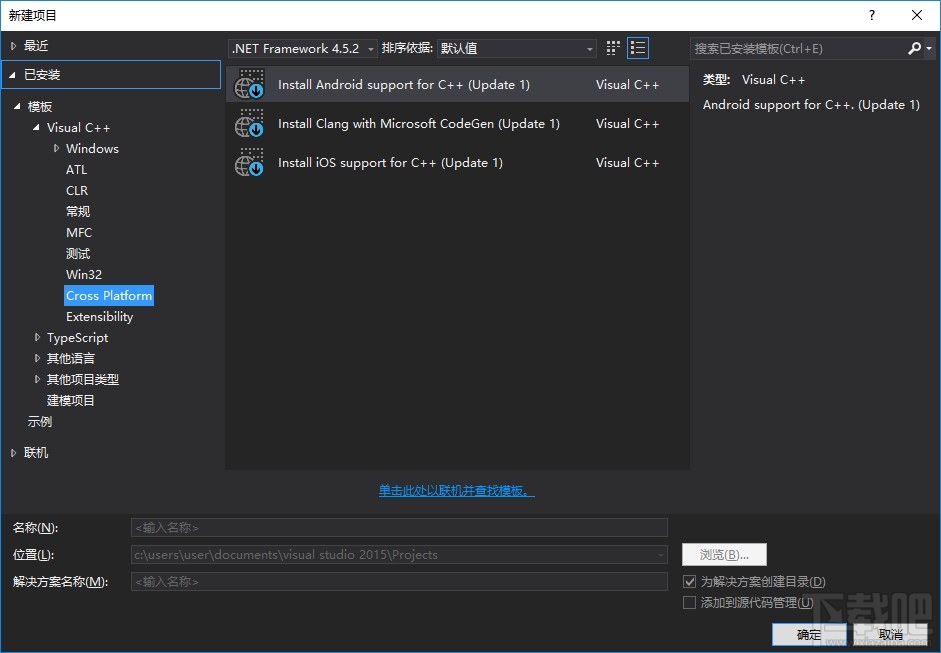The height and width of the screenshot is (653, 941).
Task: Select Install Android support for C++ template
Action: 457,85
